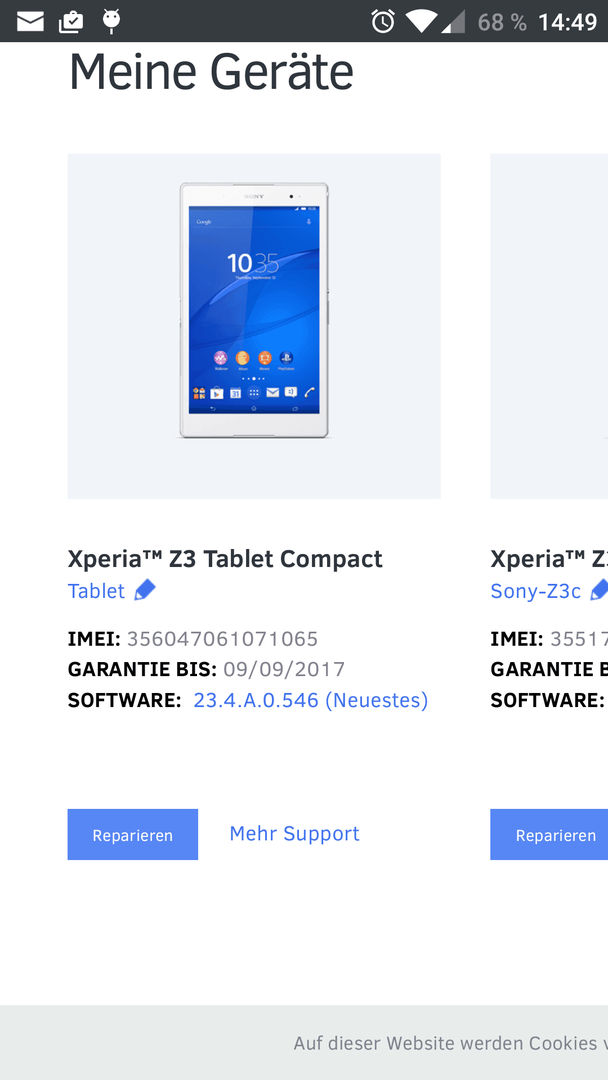Screen dimensions: 608x1080
Task: Open the Xperia Z3 Tablet Compact product image
Action: point(254,326)
